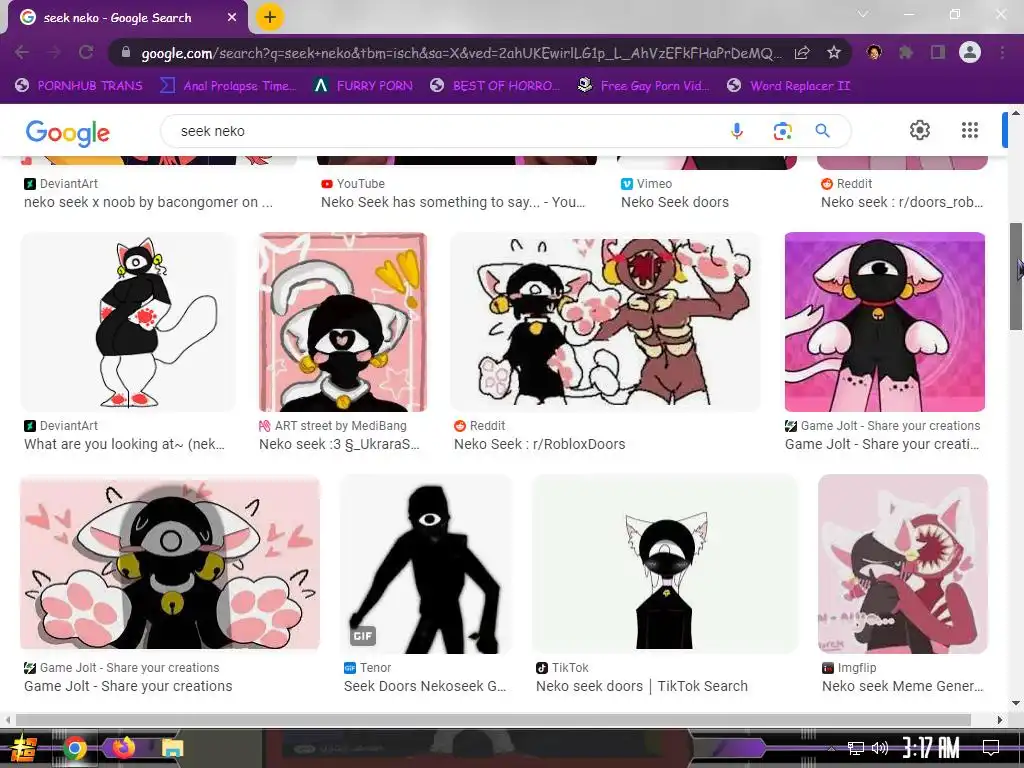The width and height of the screenshot is (1024, 768).
Task: Search by image with Google Lens
Action: click(x=782, y=131)
